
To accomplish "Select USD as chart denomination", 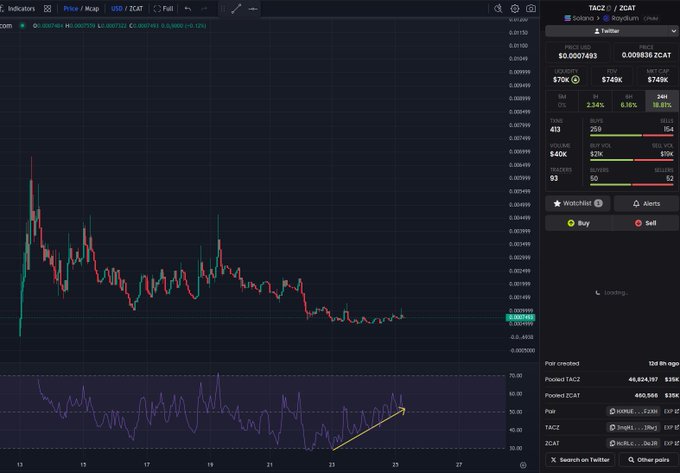I will click(117, 9).
